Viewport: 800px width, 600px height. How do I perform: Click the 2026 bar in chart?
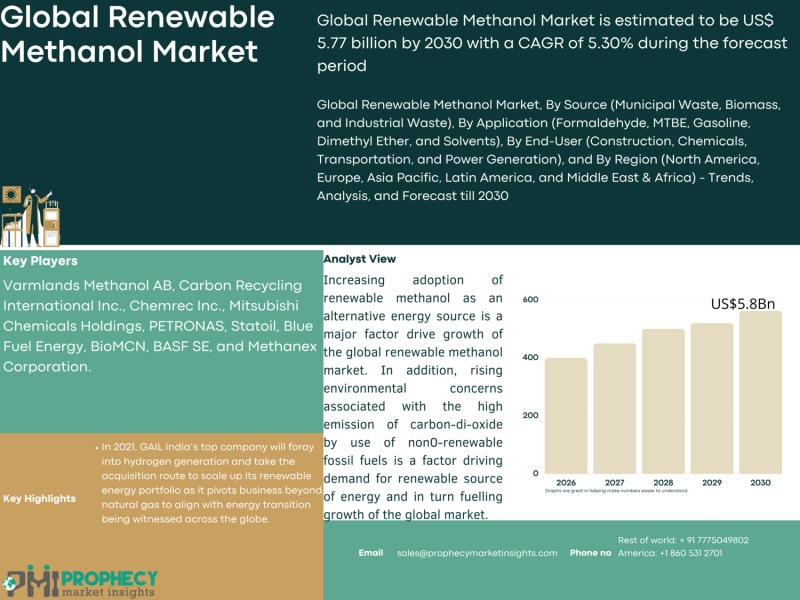pyautogui.click(x=566, y=416)
